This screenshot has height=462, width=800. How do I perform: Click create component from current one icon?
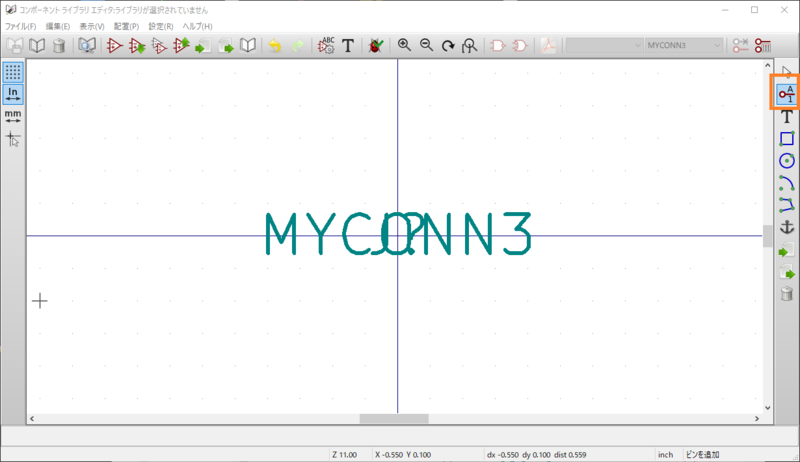[x=159, y=46]
